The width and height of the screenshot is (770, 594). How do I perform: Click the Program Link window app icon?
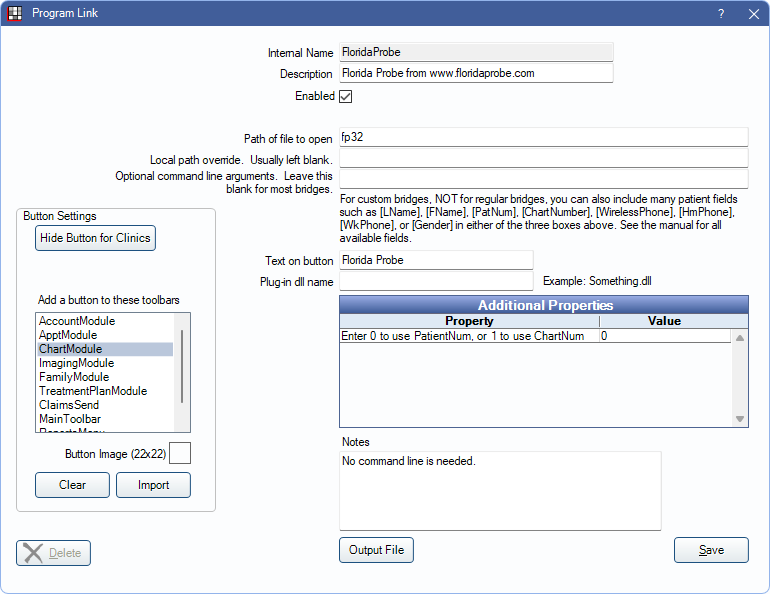click(x=15, y=14)
